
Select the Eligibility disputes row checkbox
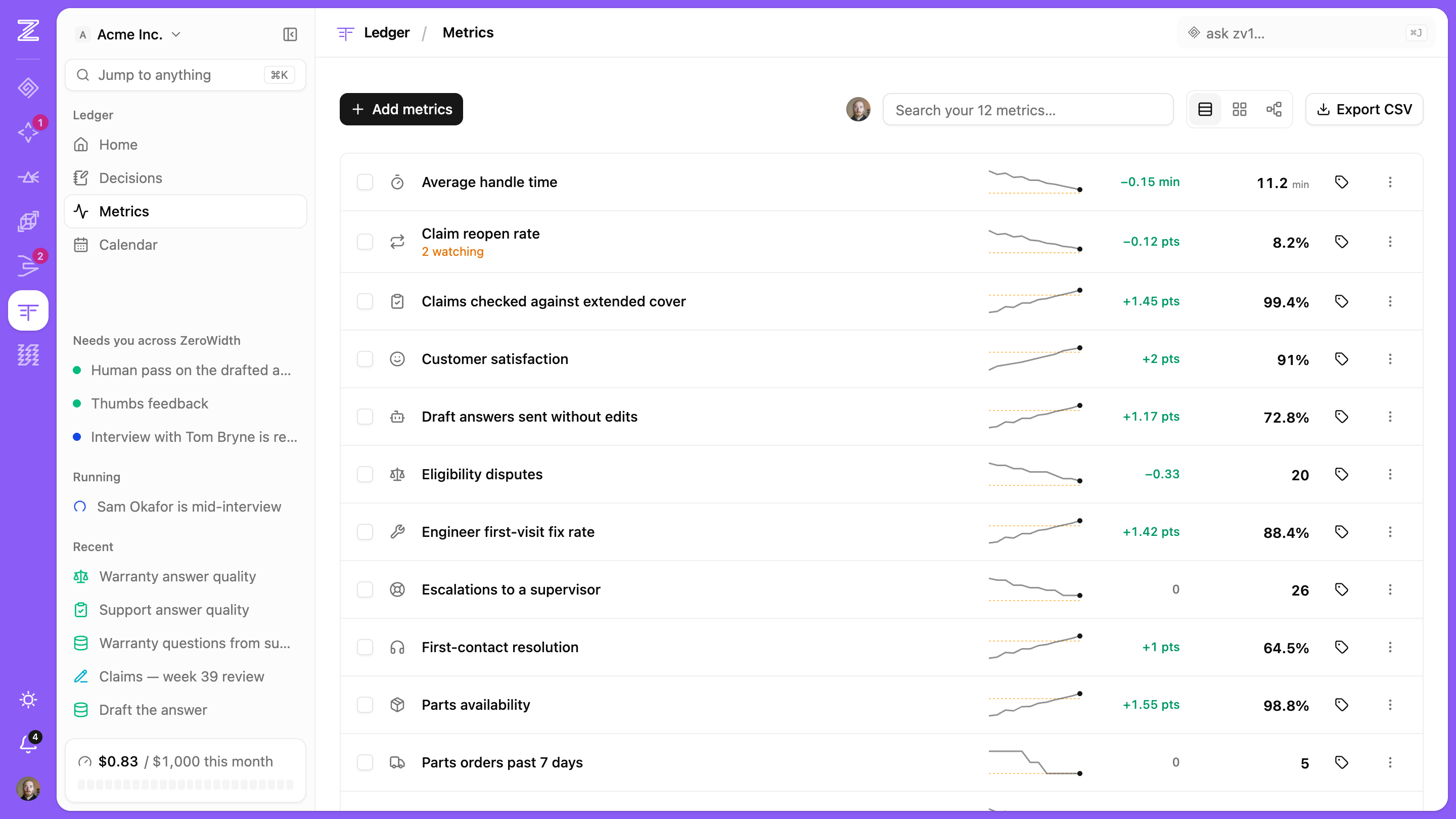(x=365, y=474)
